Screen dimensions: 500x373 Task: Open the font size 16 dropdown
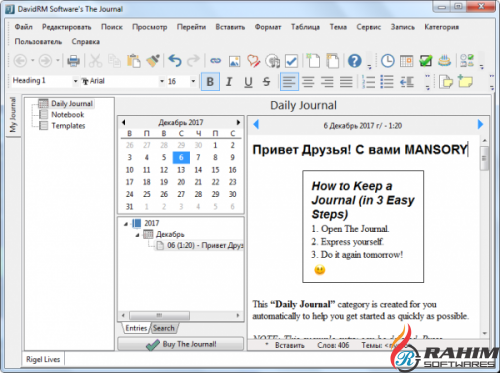193,81
